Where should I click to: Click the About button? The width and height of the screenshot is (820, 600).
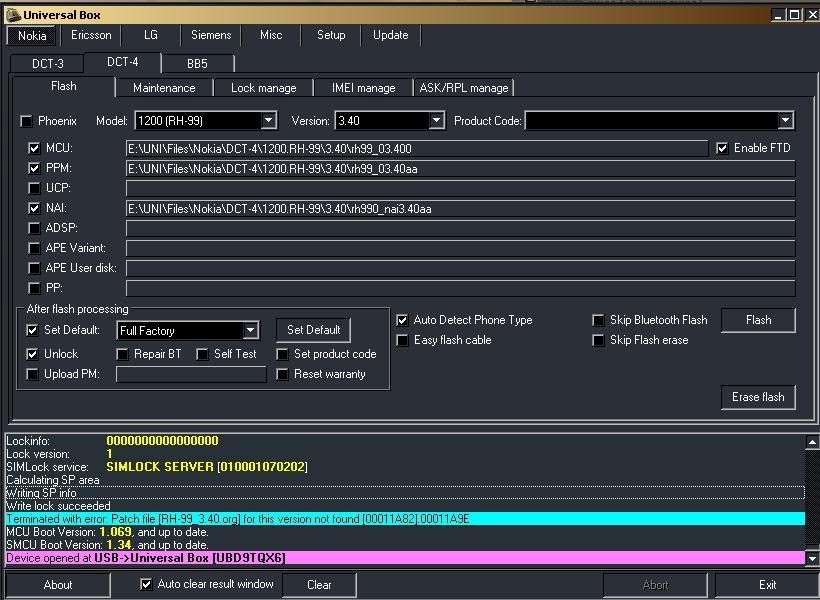[58, 585]
